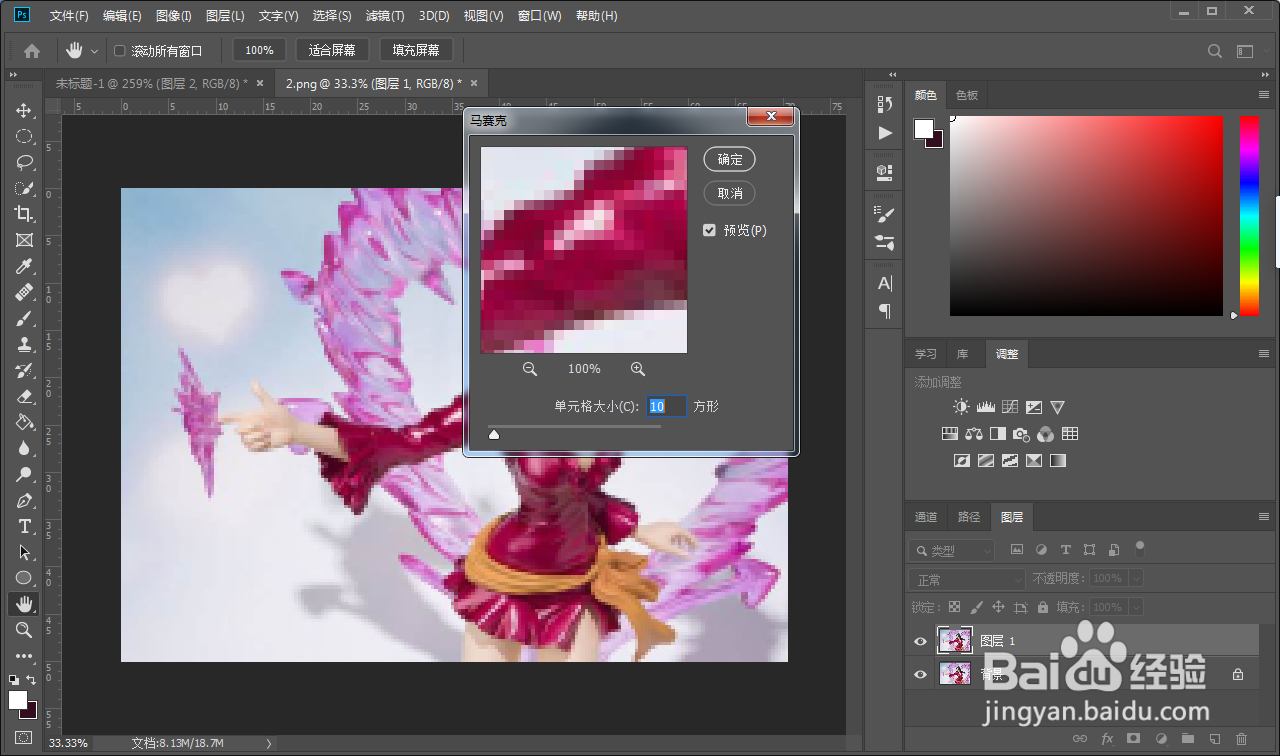Select the Quick Selection tool
Image resolution: width=1280 pixels, height=756 pixels.
click(x=24, y=188)
